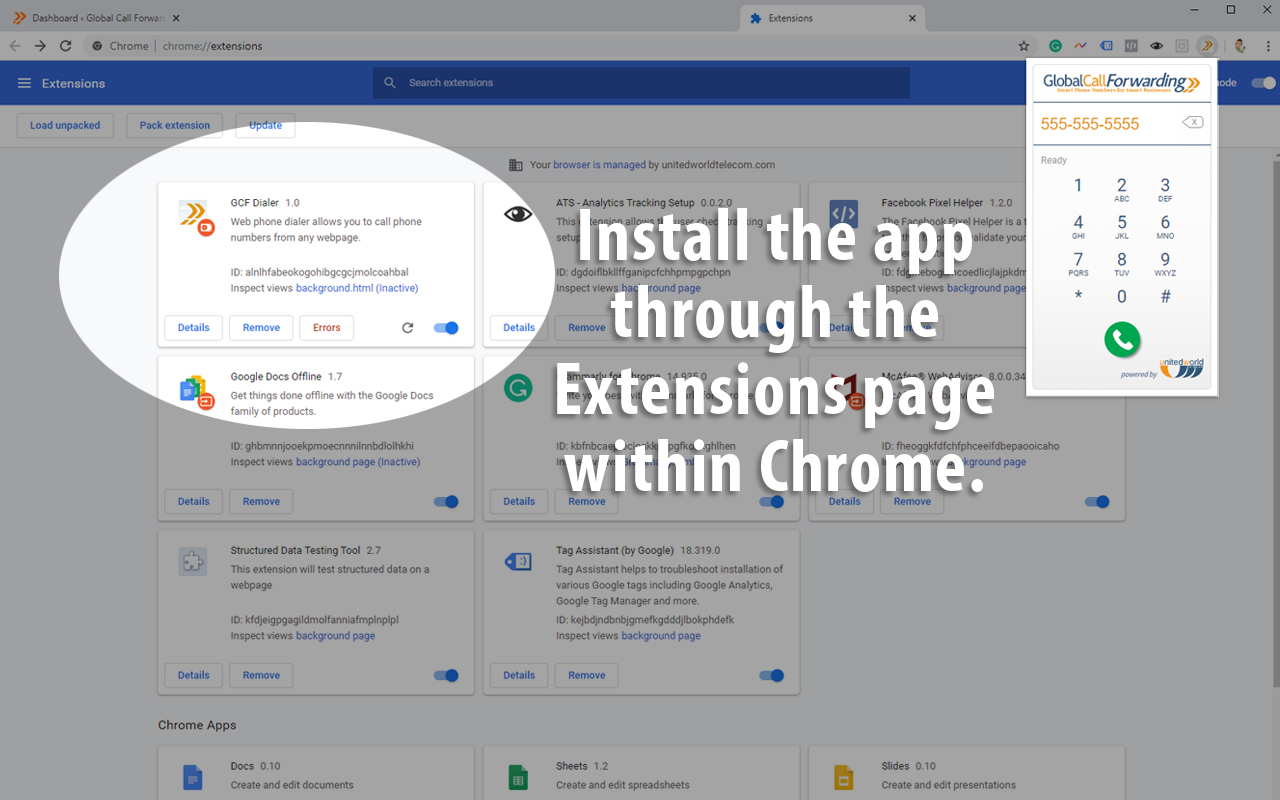Remove the Tag Assistant extension
Viewport: 1280px width, 800px height.
pyautogui.click(x=587, y=676)
